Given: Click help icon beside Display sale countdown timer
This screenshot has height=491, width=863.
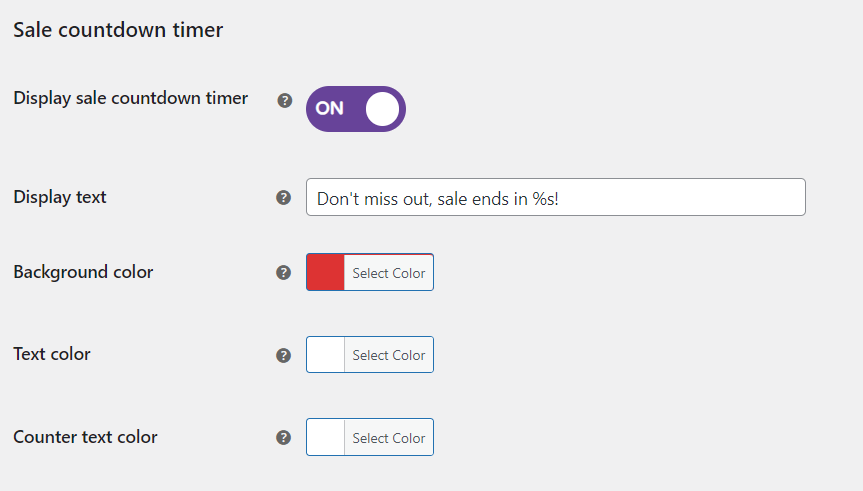Looking at the screenshot, I should point(284,100).
